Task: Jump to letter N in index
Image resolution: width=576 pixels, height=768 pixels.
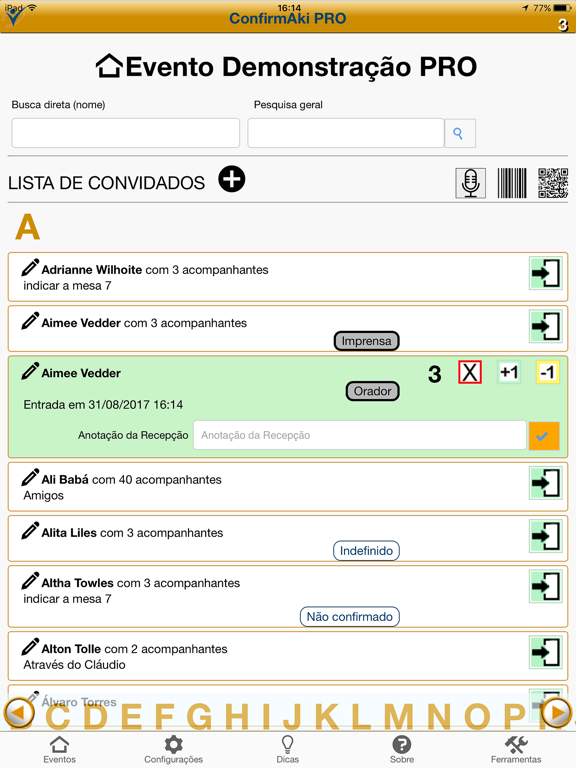Action: (x=439, y=717)
